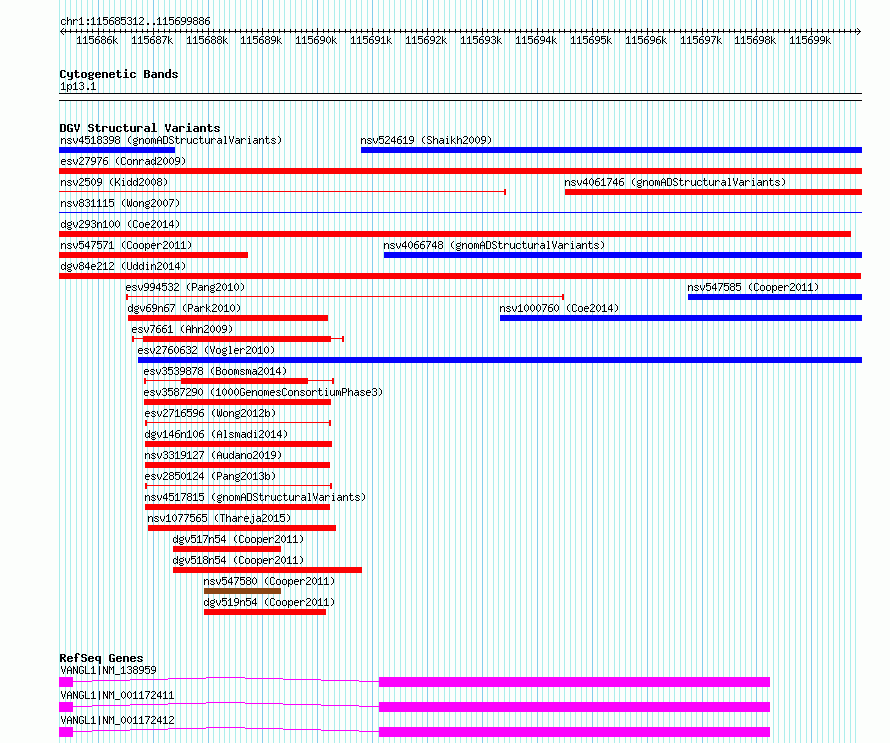Click the magenta exon of VANGL1 NM_001172412

[574, 732]
